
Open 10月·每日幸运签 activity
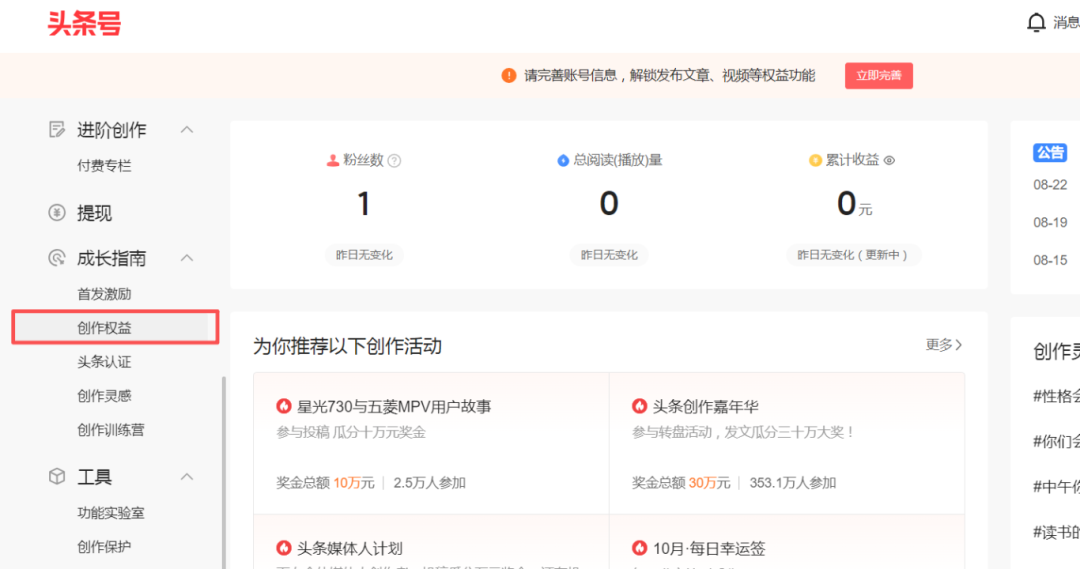click(709, 548)
